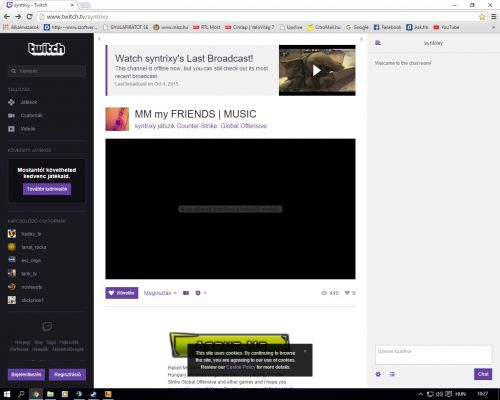Screen dimensions: 500x400
Task: Click the chat message input box
Action: (433, 355)
